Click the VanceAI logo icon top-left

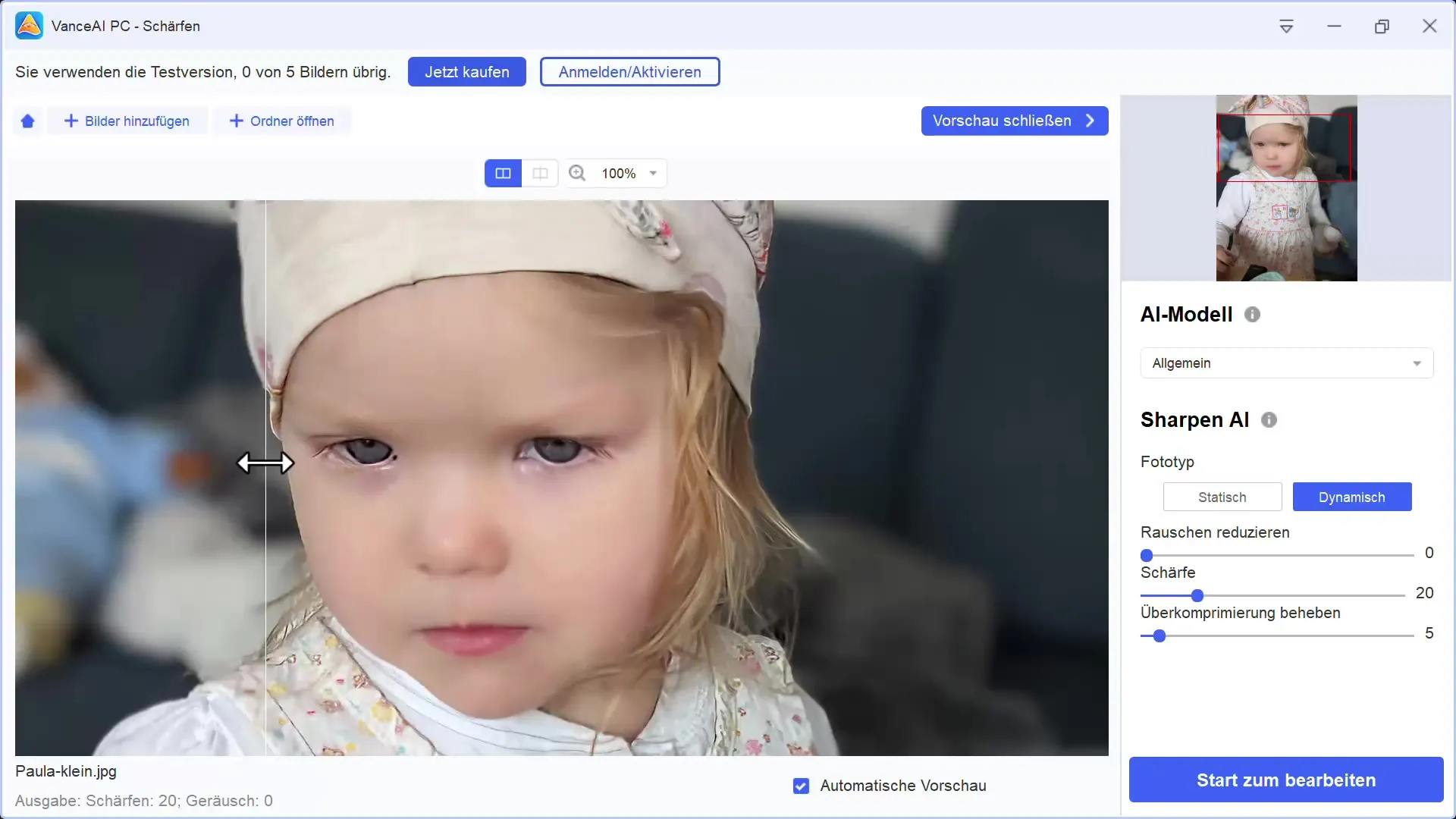[27, 25]
